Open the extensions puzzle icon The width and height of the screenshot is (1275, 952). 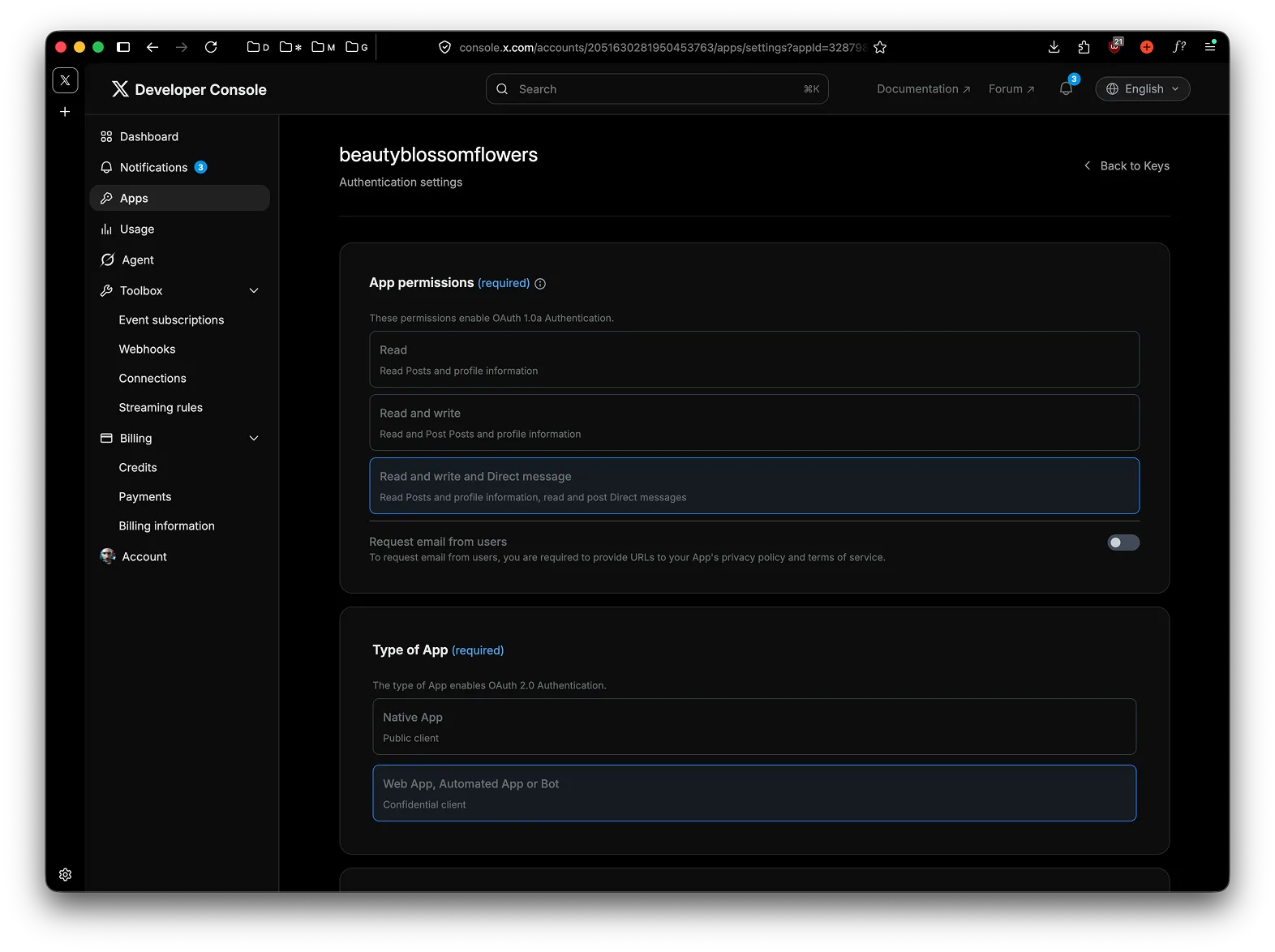click(x=1084, y=47)
